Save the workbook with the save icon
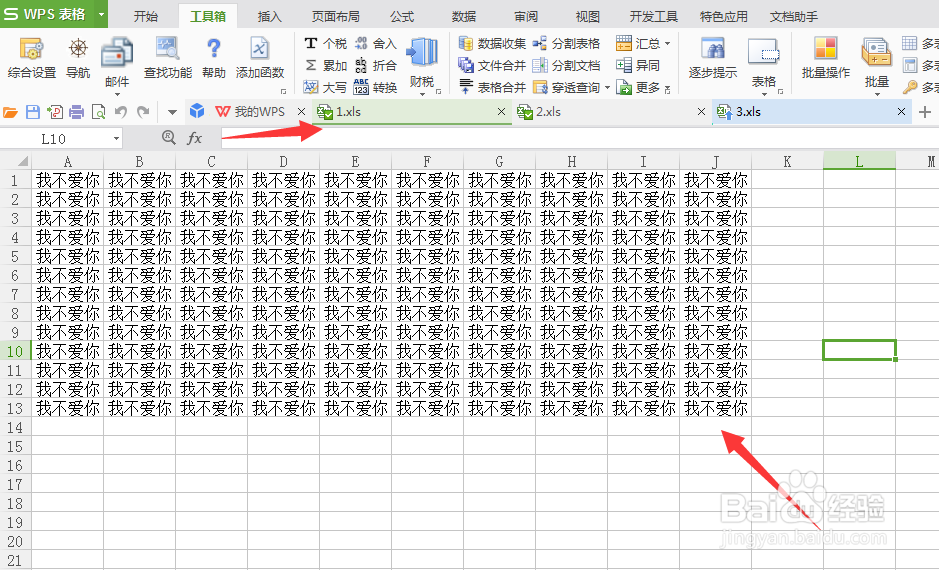Image resolution: width=939 pixels, height=570 pixels. coord(33,112)
